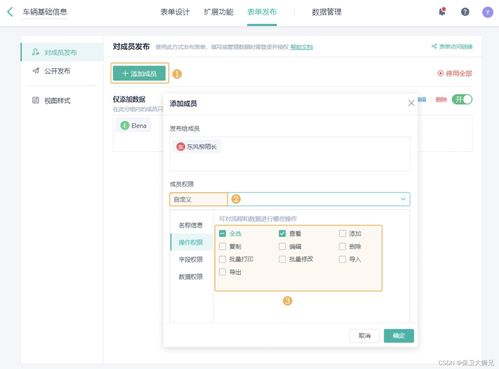Switch to the 字段权限 section

pyautogui.click(x=191, y=259)
